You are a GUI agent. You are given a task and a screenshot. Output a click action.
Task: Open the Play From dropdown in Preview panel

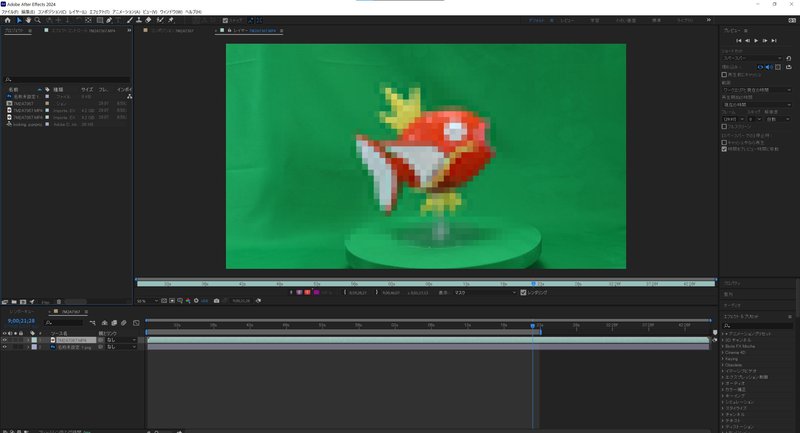(x=757, y=105)
